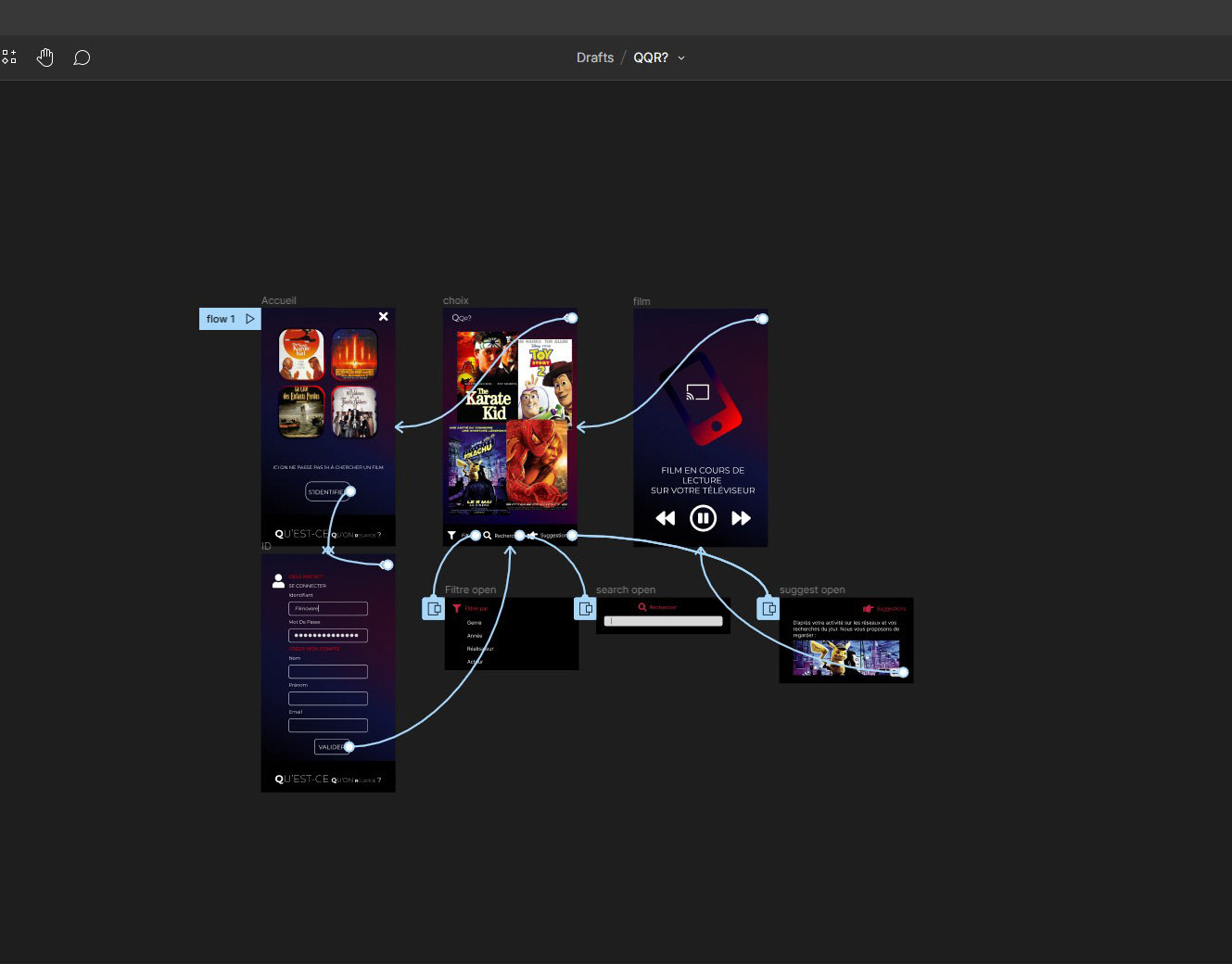Click the Email input field
This screenshot has width=1232, height=964.
(x=328, y=726)
